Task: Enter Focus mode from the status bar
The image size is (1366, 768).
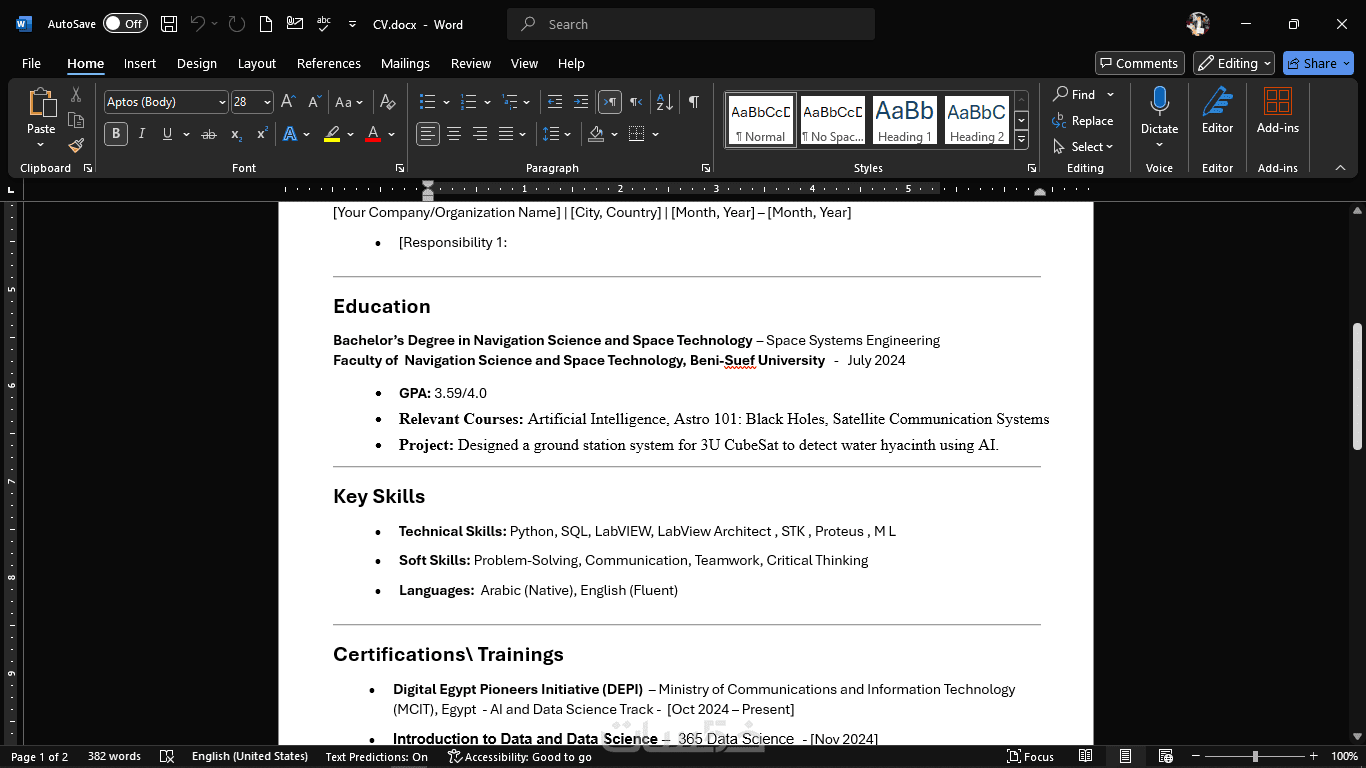Action: point(1031,757)
